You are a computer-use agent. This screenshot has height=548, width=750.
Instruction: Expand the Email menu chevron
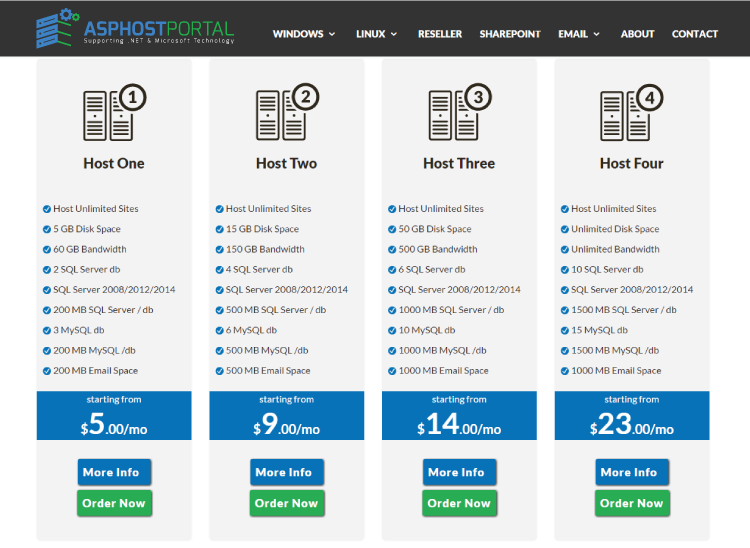(596, 34)
